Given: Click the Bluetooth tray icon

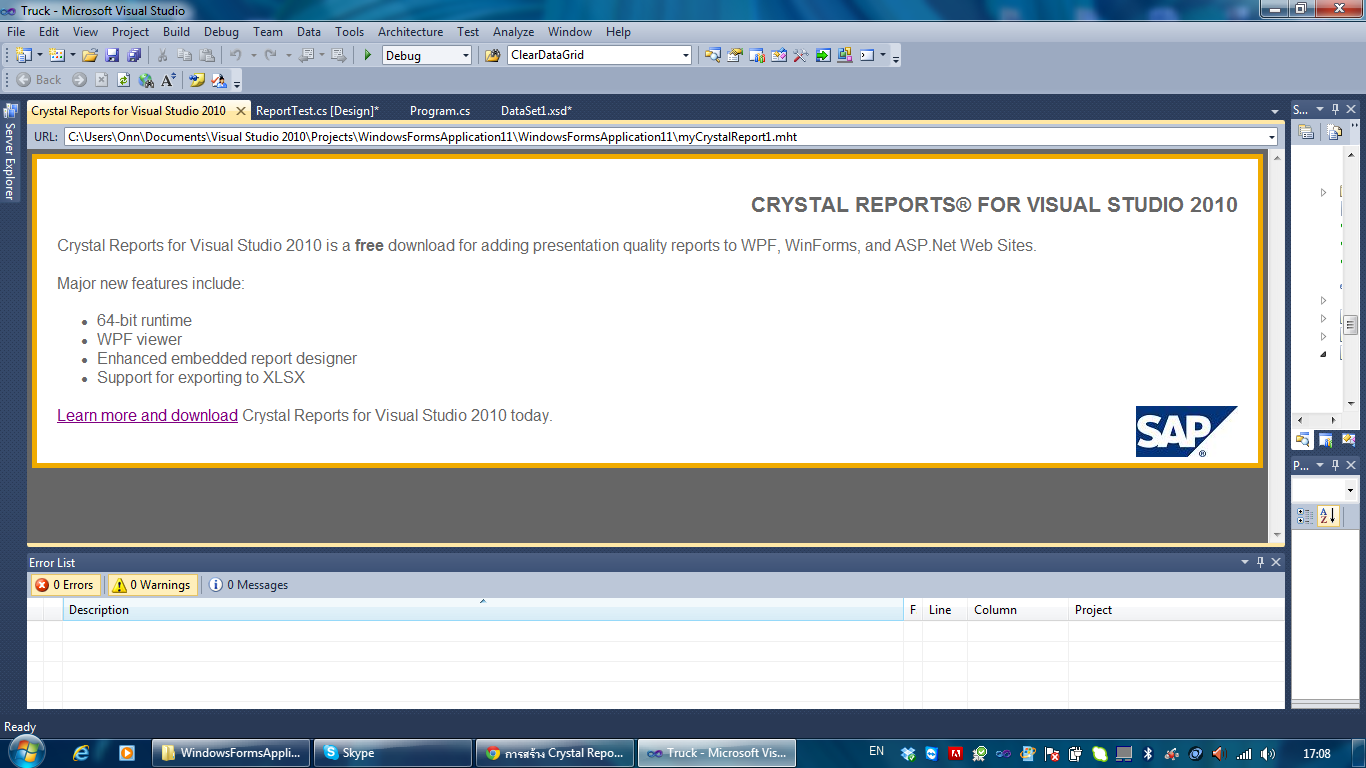Looking at the screenshot, I should [1148, 753].
